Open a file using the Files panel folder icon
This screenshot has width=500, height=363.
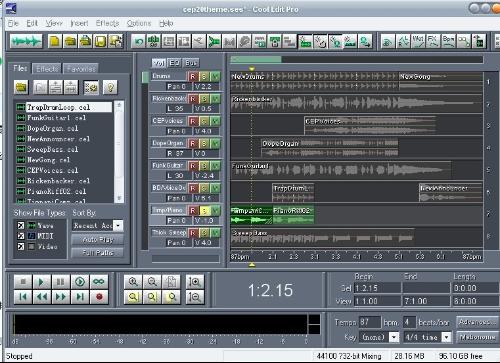[x=21, y=87]
